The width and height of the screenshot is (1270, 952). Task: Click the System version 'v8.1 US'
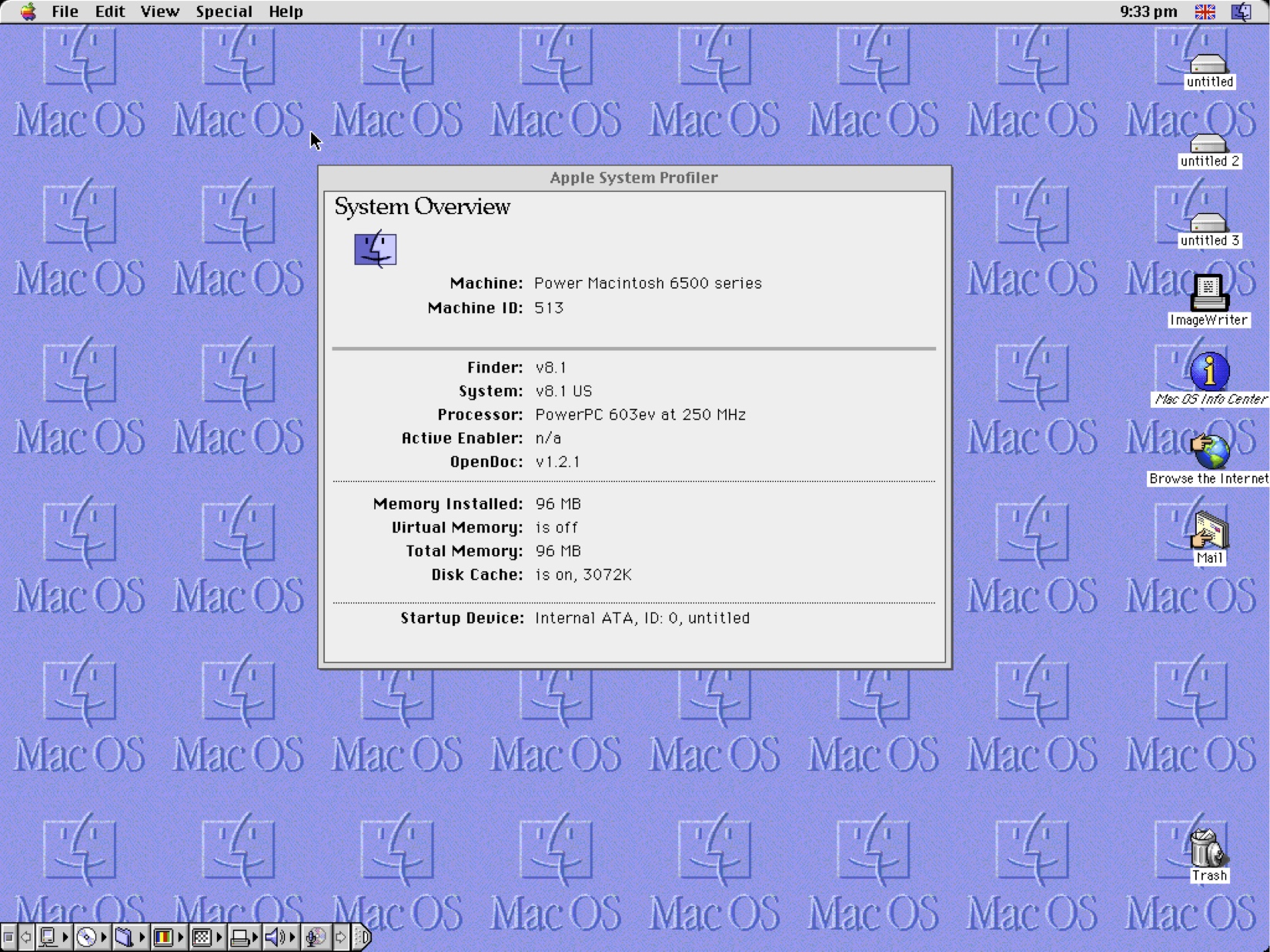point(563,391)
